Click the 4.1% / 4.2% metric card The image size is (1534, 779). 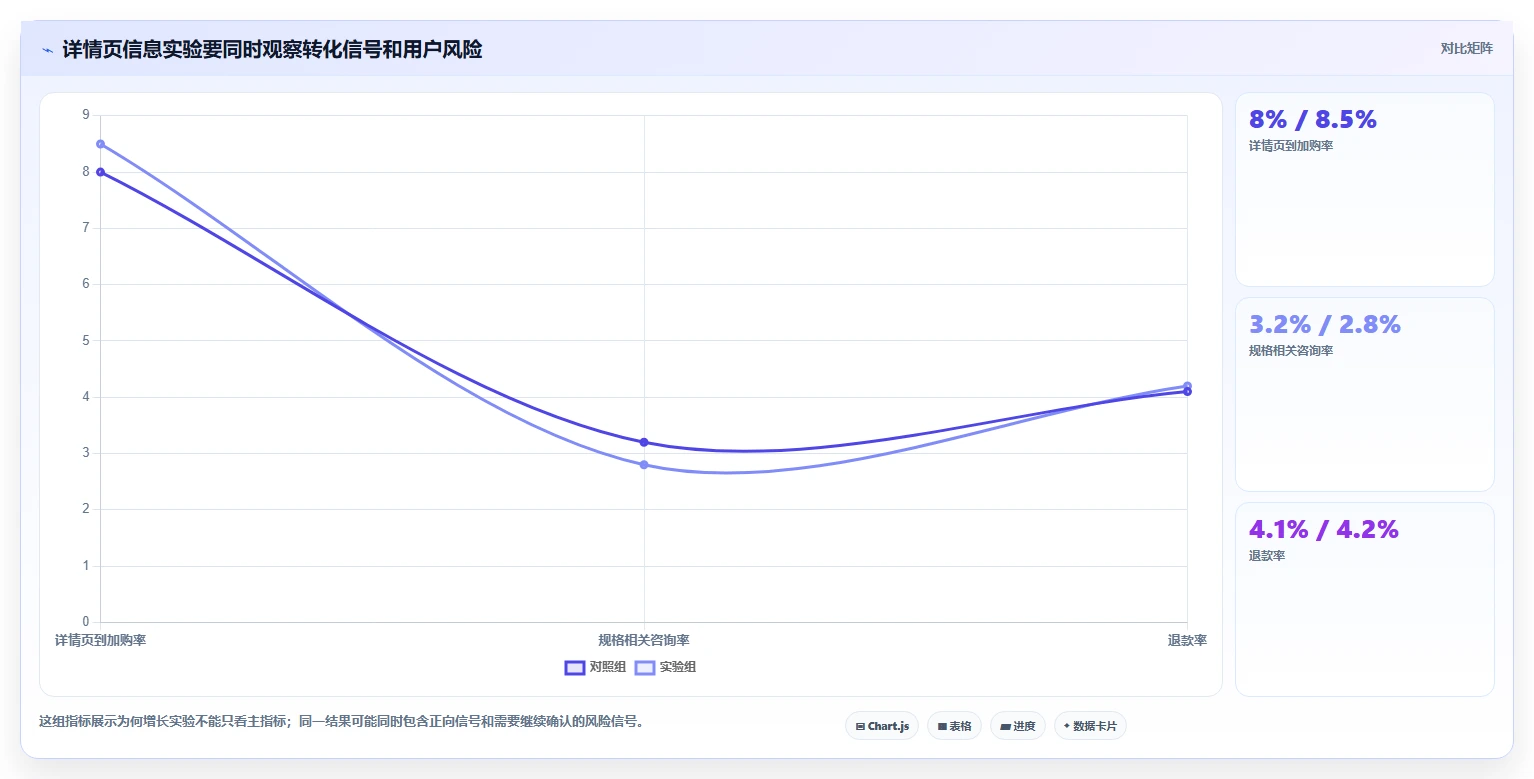tap(1365, 599)
